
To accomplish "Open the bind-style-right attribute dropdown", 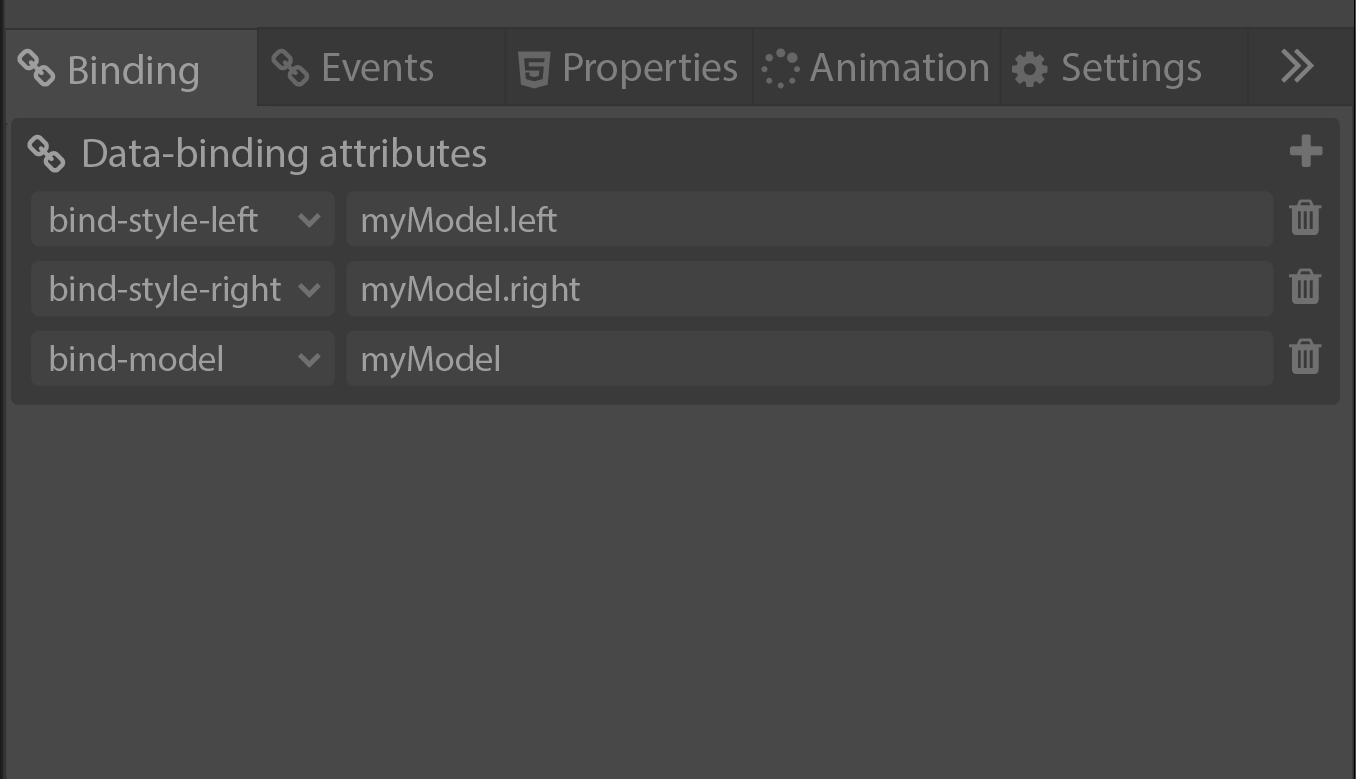I will tap(182, 289).
